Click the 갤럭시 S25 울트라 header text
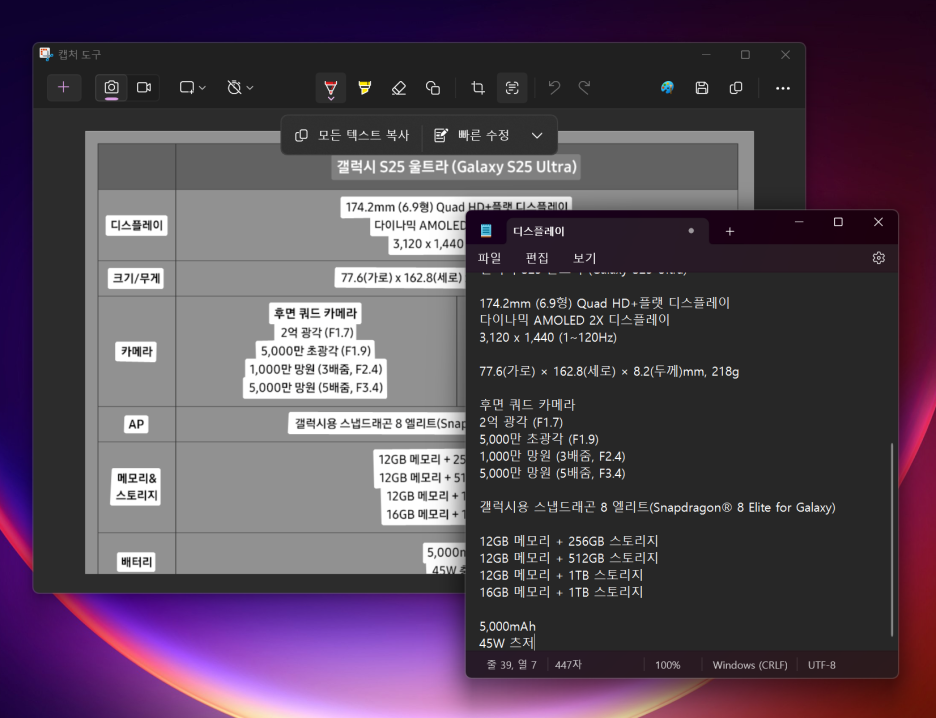Image resolution: width=936 pixels, height=718 pixels. [x=457, y=167]
